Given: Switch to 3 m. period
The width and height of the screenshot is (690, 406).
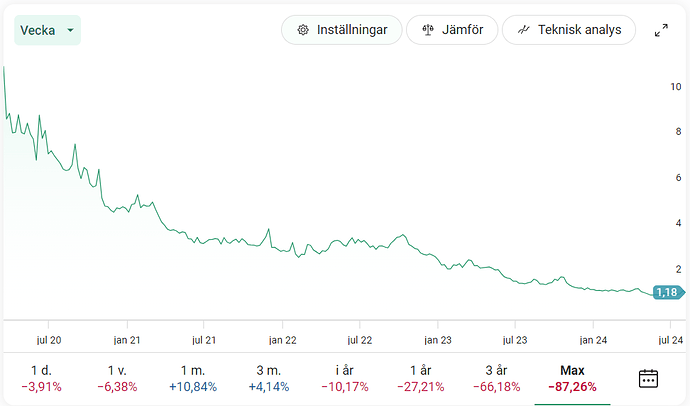Looking at the screenshot, I should pos(268,378).
